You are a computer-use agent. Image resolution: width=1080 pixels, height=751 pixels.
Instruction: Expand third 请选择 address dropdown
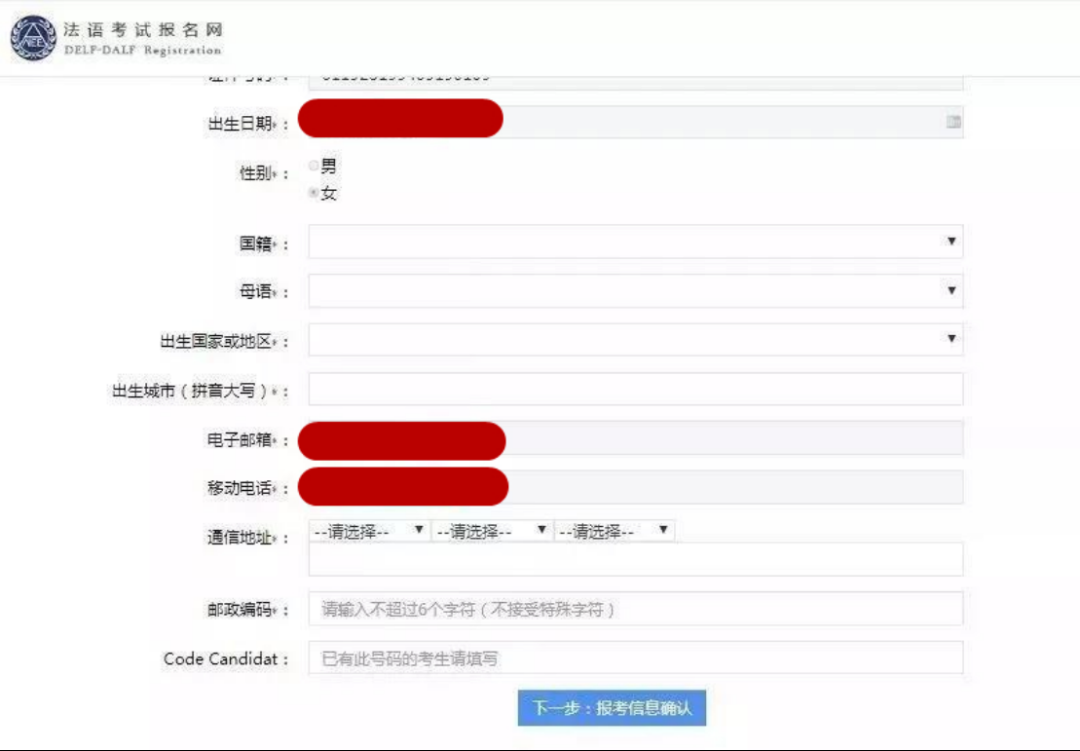pos(614,531)
